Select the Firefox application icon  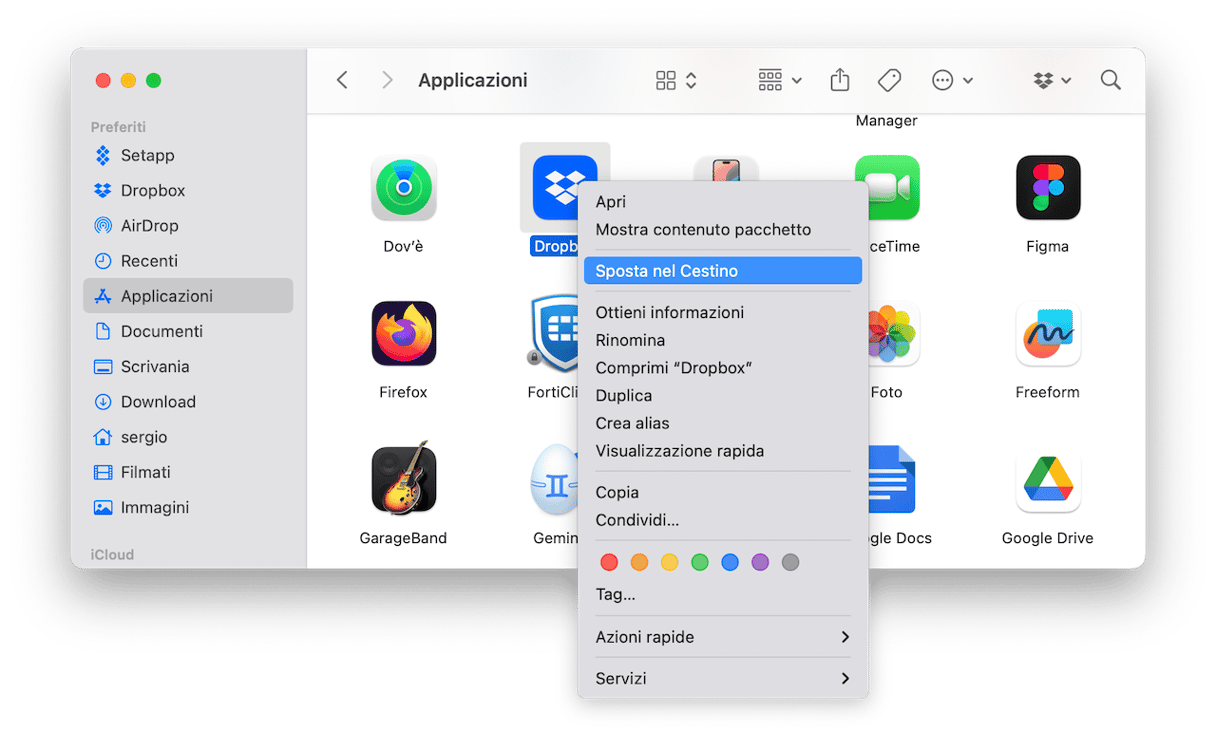(x=403, y=334)
